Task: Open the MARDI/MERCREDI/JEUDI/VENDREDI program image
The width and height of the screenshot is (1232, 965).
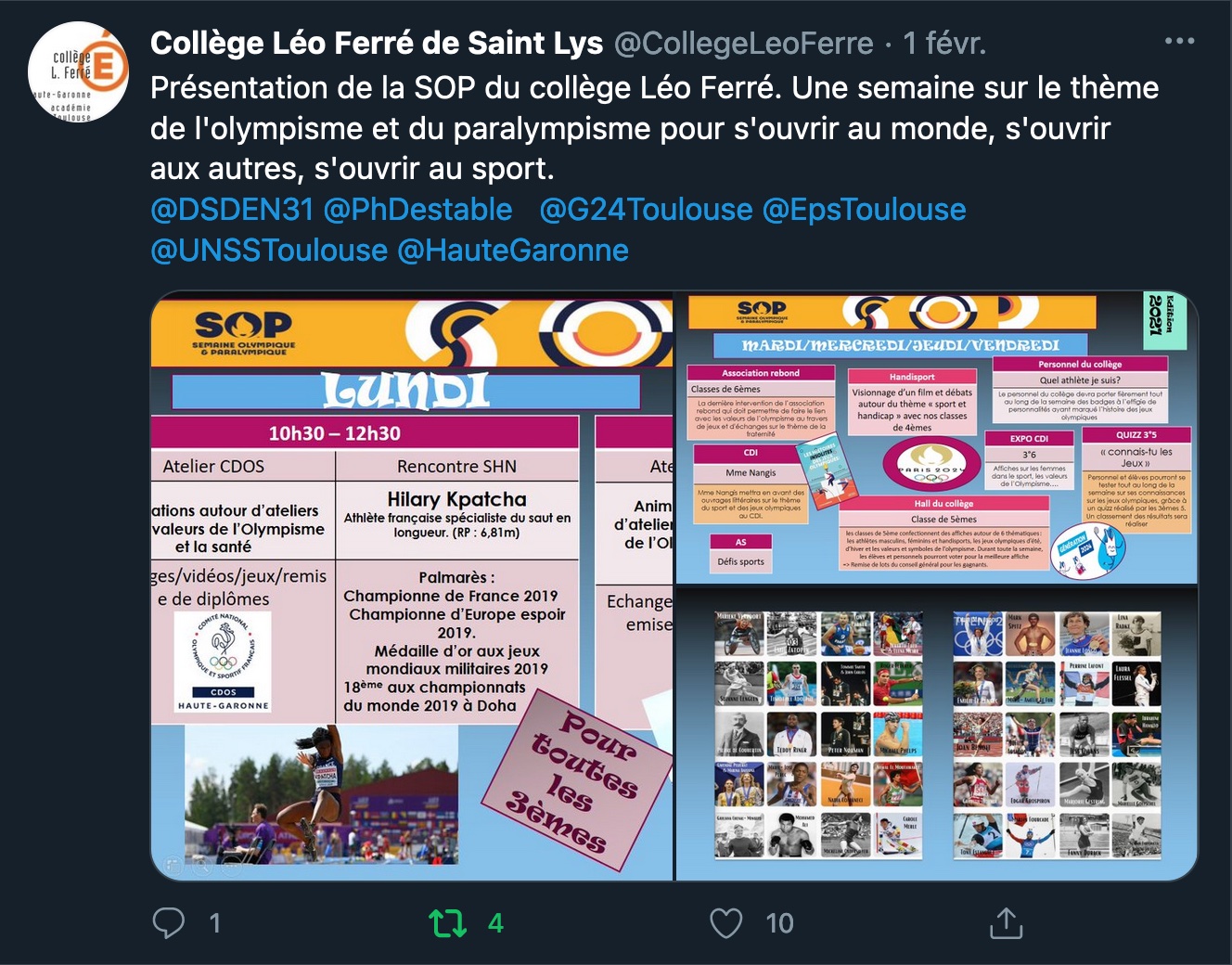Action: tap(937, 438)
